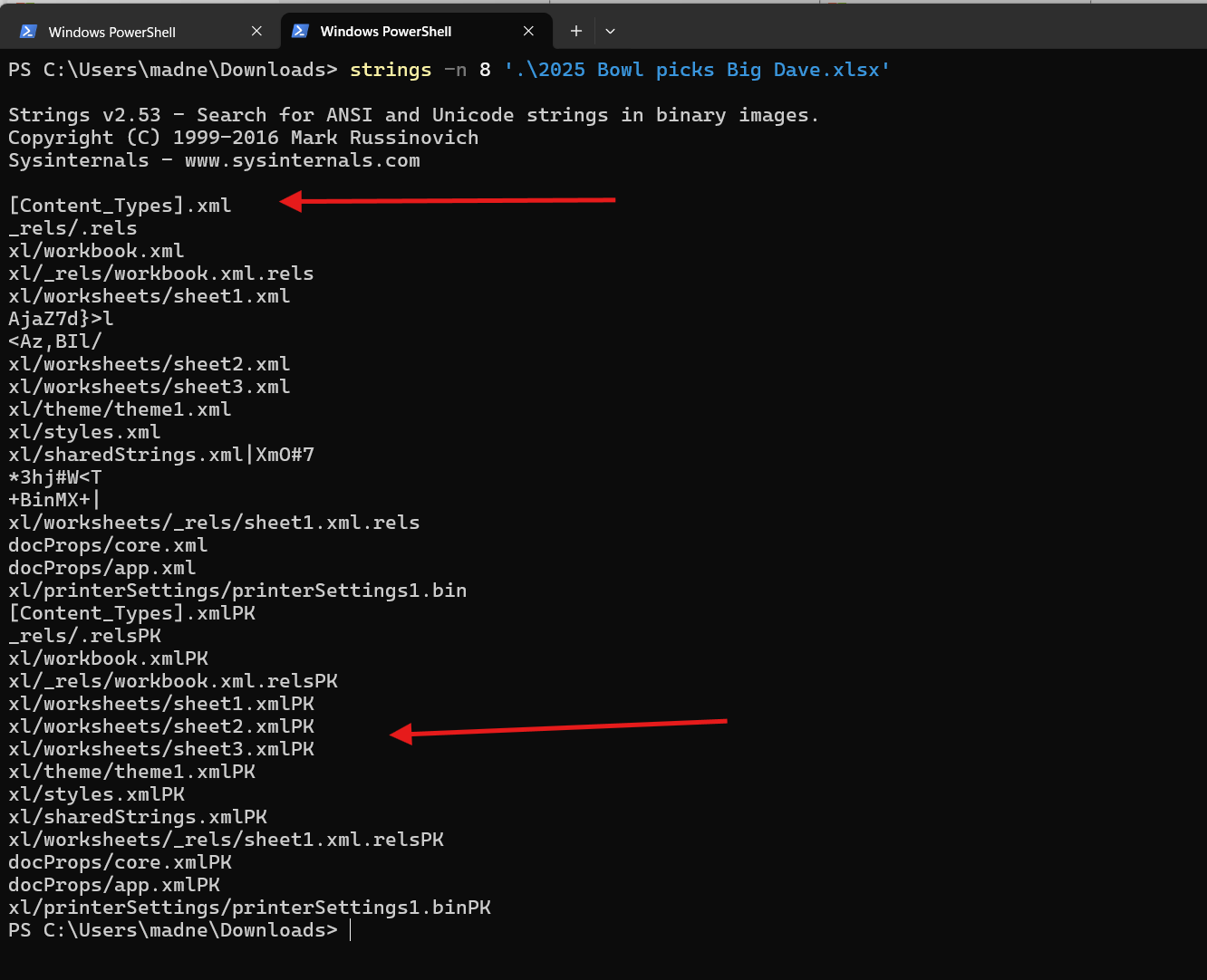Click the 'strings' command word in the prompt
Image resolution: width=1207 pixels, height=980 pixels.
coord(391,70)
